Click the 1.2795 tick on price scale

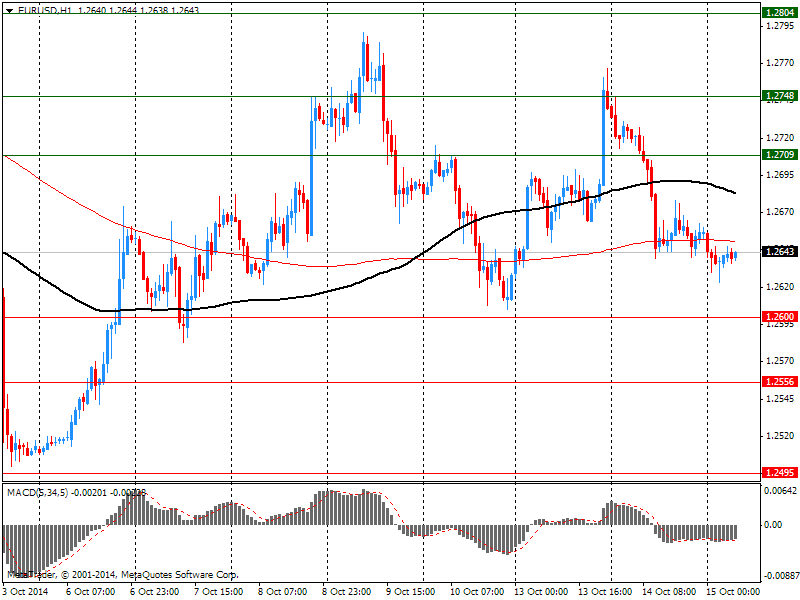(x=778, y=26)
